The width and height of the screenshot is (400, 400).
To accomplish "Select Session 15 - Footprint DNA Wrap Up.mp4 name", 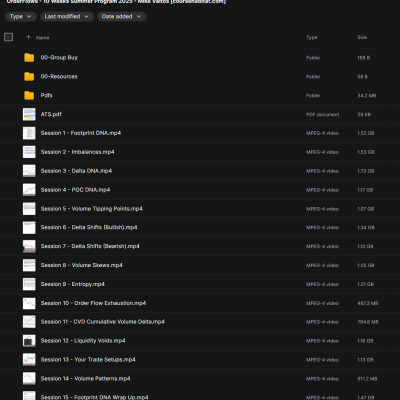I will coord(94,397).
